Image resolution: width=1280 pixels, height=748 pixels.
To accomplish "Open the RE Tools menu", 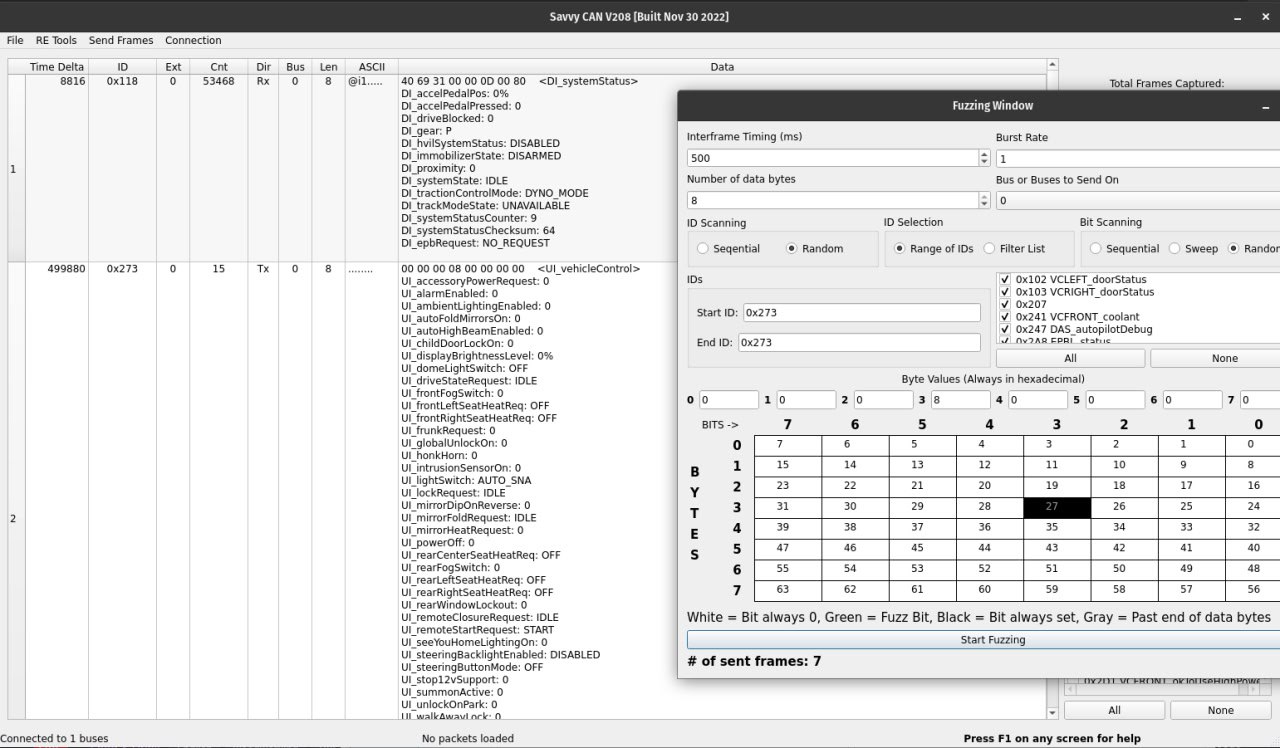I will [56, 41].
